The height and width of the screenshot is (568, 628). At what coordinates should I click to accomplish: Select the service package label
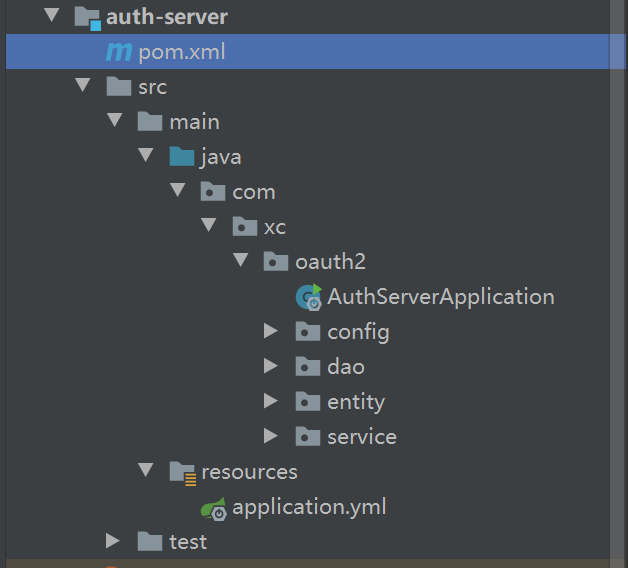(x=361, y=437)
